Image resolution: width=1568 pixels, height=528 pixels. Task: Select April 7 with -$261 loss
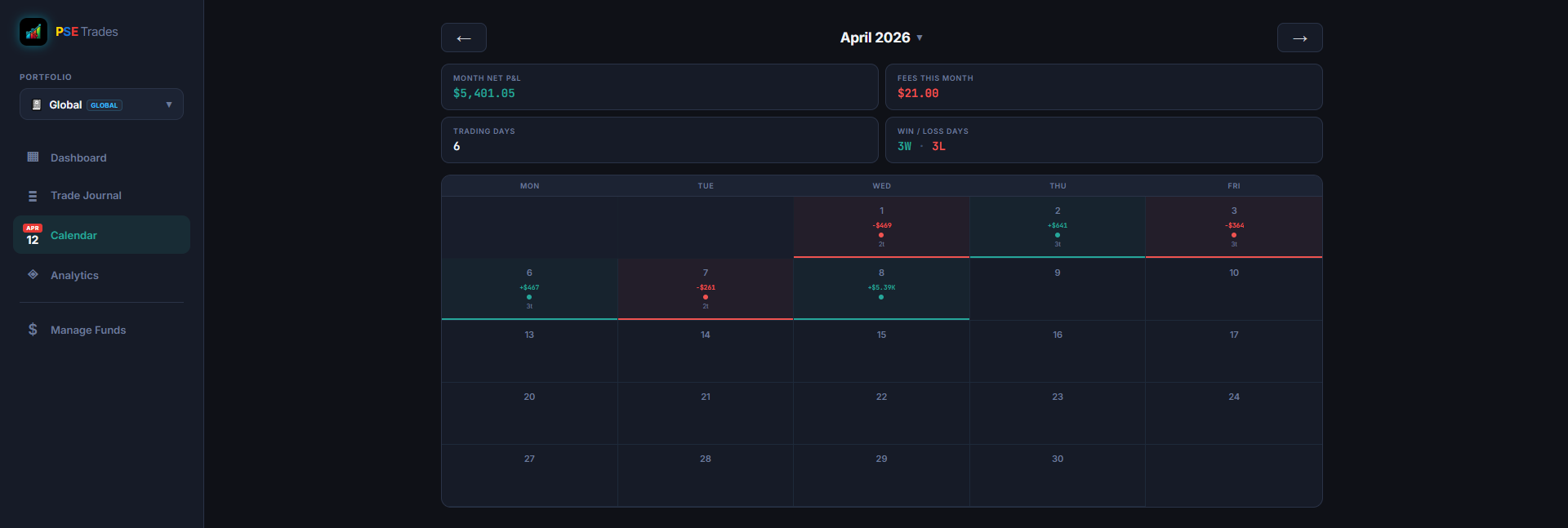pos(705,289)
